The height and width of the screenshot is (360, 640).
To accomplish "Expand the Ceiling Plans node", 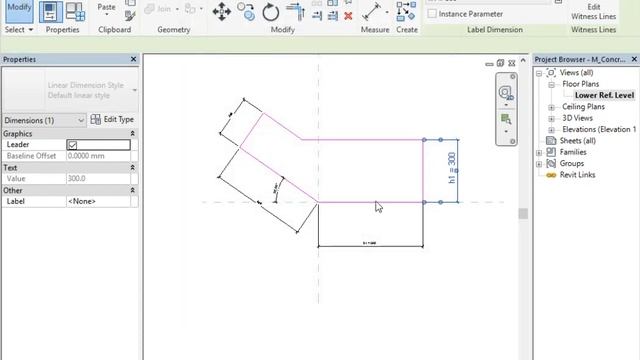I will [x=551, y=108].
